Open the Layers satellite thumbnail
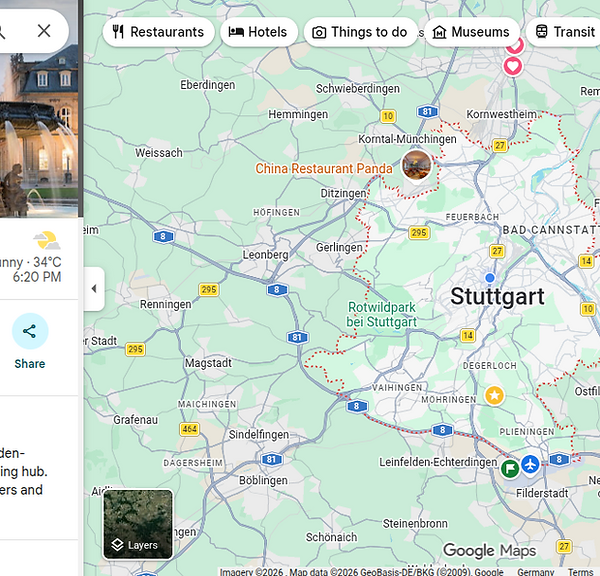Image resolution: width=600 pixels, height=576 pixels. click(x=138, y=524)
